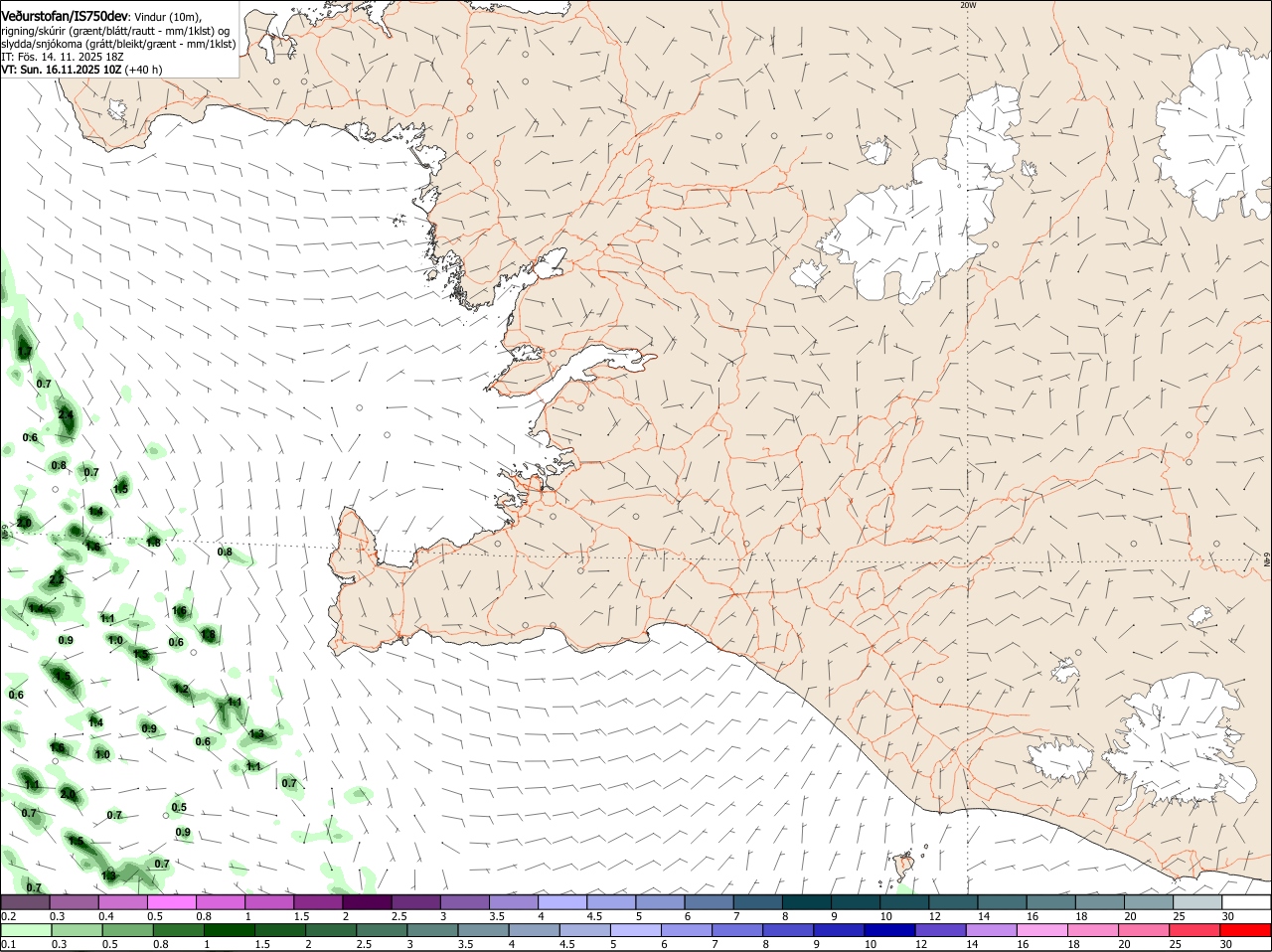Select the red lower legend swatch after 30
The image size is (1272, 952).
1245,930
